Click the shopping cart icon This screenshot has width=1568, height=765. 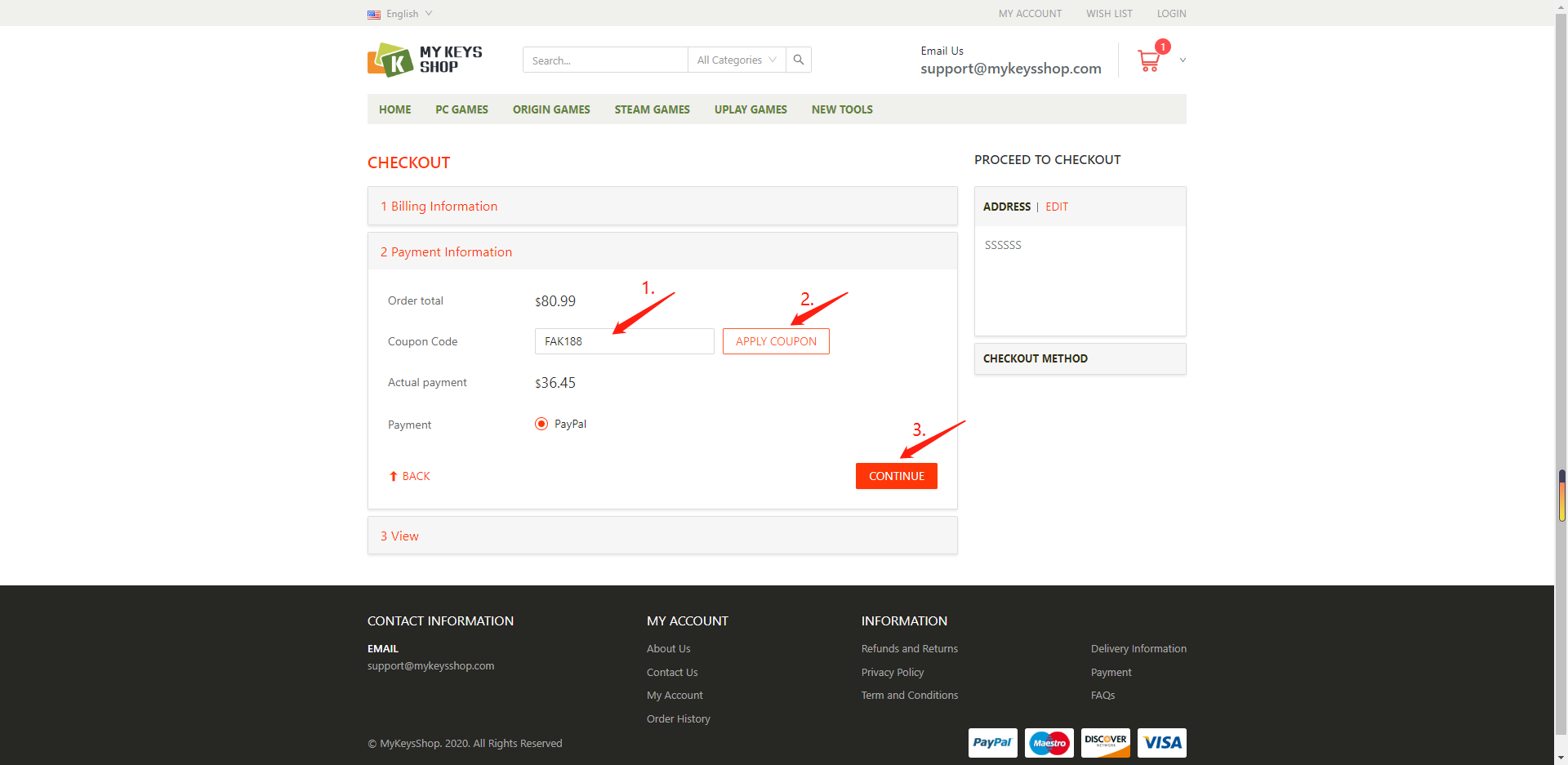1149,60
